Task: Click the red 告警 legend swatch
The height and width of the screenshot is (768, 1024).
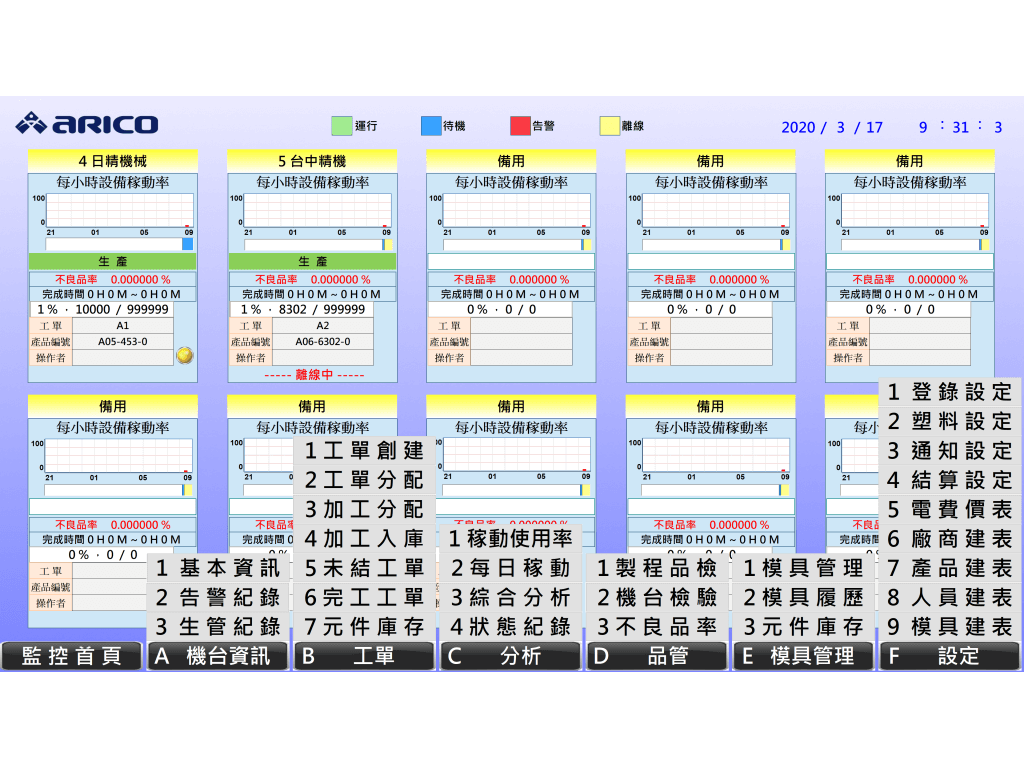Action: pyautogui.click(x=520, y=126)
